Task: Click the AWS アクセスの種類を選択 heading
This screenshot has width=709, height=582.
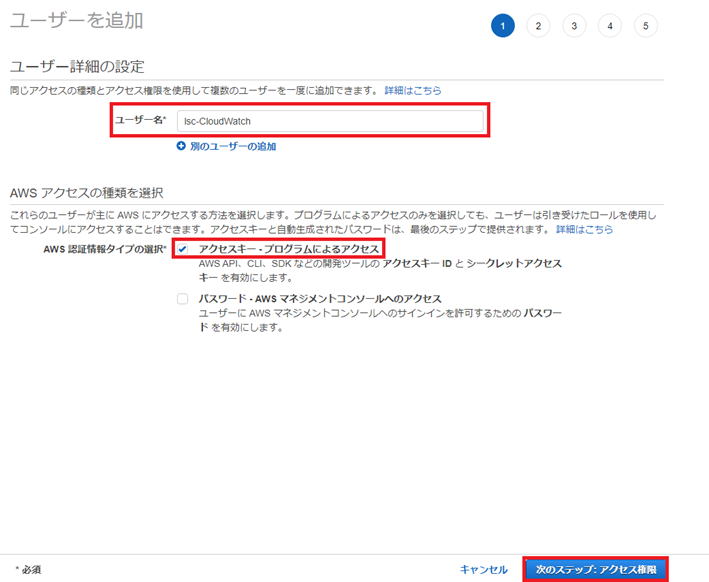Action: click(x=86, y=193)
